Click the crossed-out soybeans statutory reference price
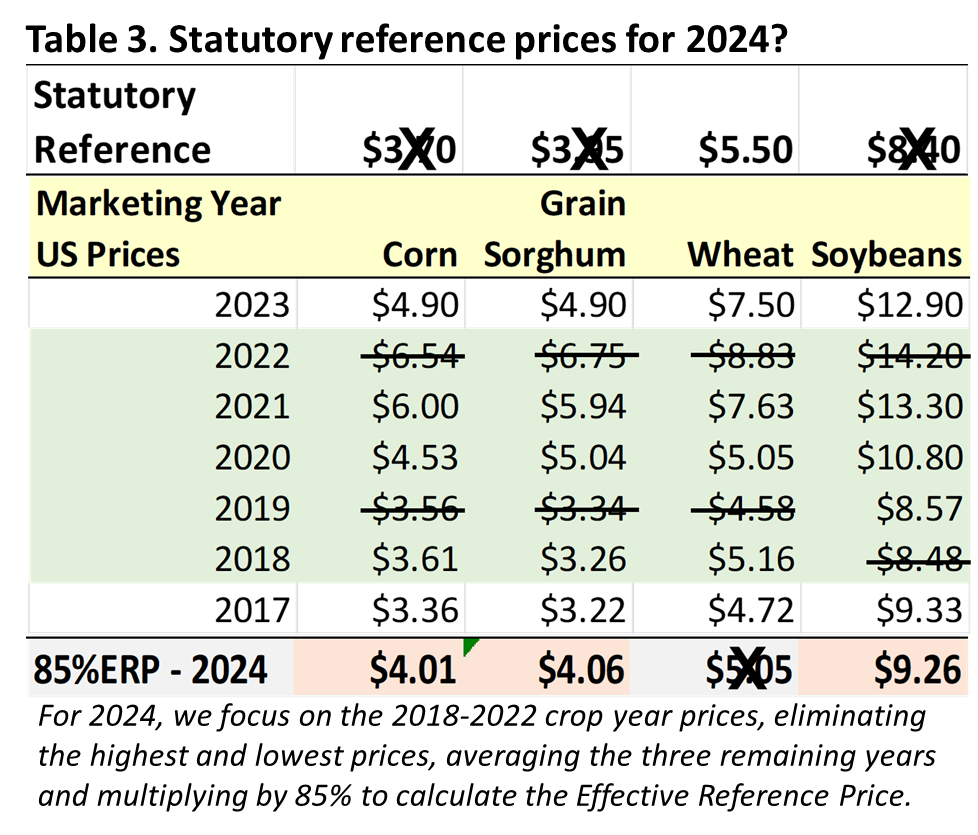 914,150
